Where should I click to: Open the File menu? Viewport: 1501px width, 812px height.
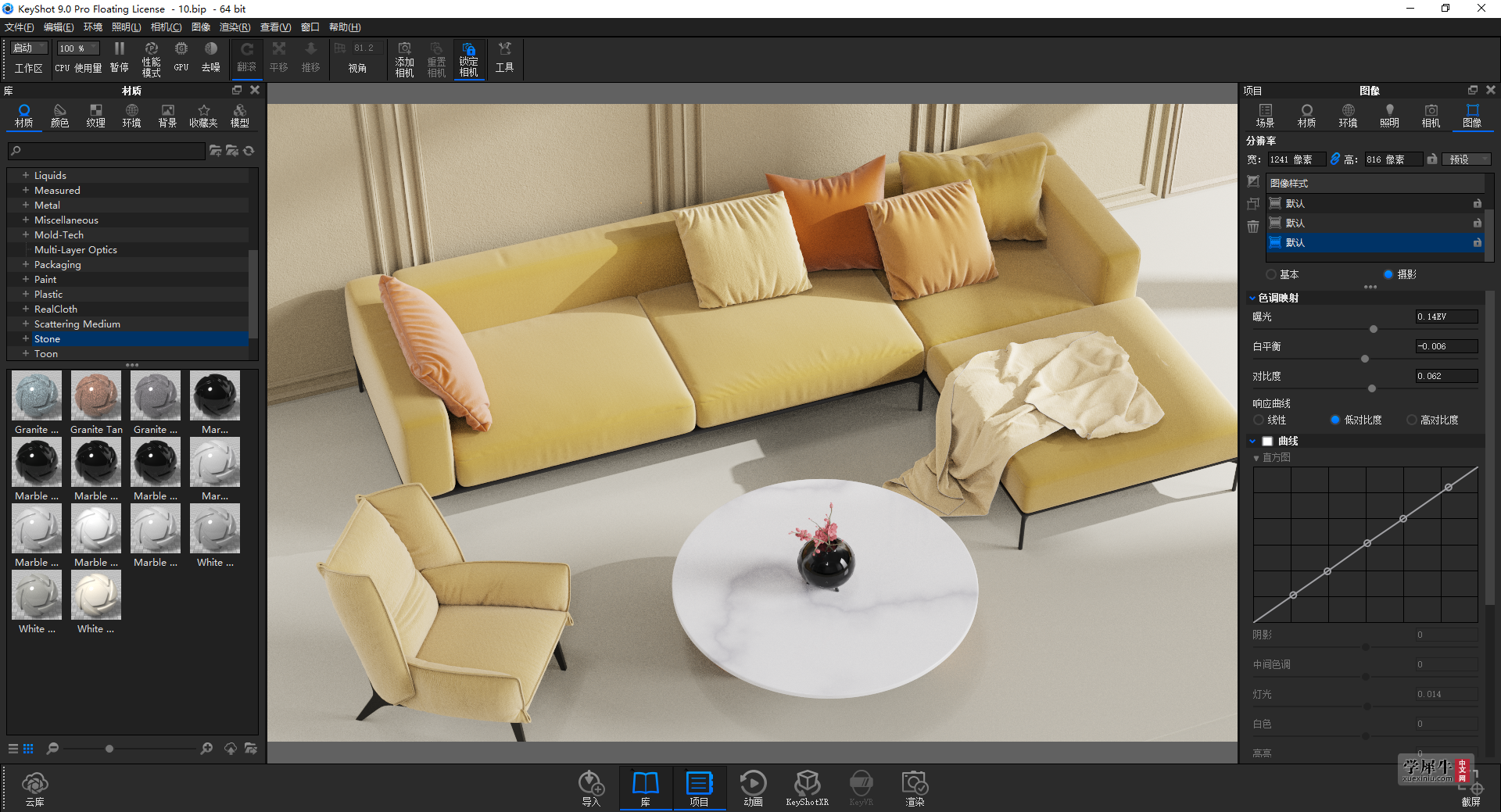coord(20,27)
